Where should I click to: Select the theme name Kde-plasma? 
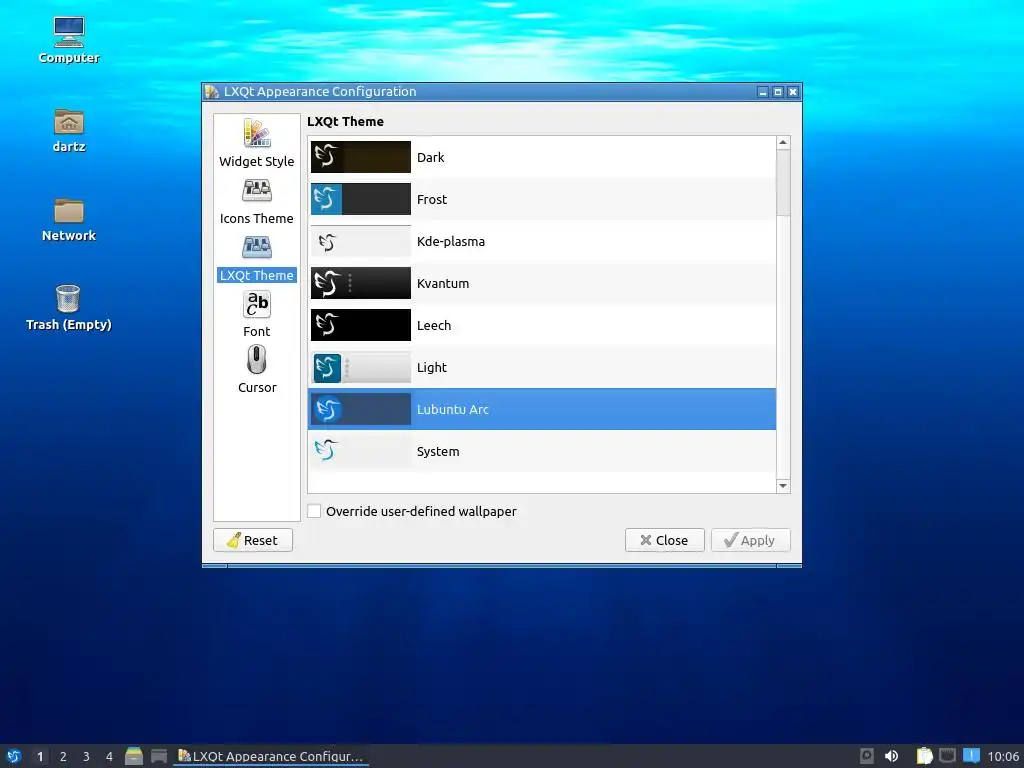click(x=451, y=242)
